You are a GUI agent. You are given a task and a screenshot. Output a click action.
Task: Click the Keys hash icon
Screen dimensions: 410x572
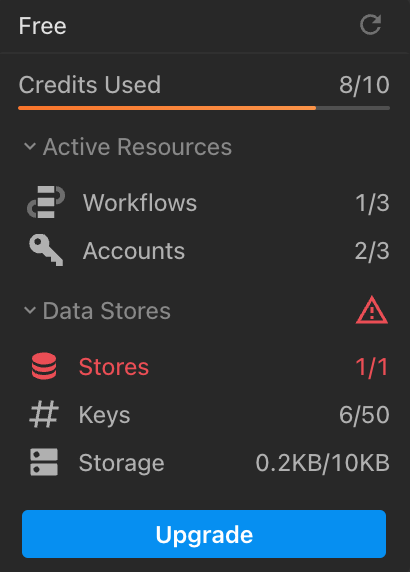point(44,414)
